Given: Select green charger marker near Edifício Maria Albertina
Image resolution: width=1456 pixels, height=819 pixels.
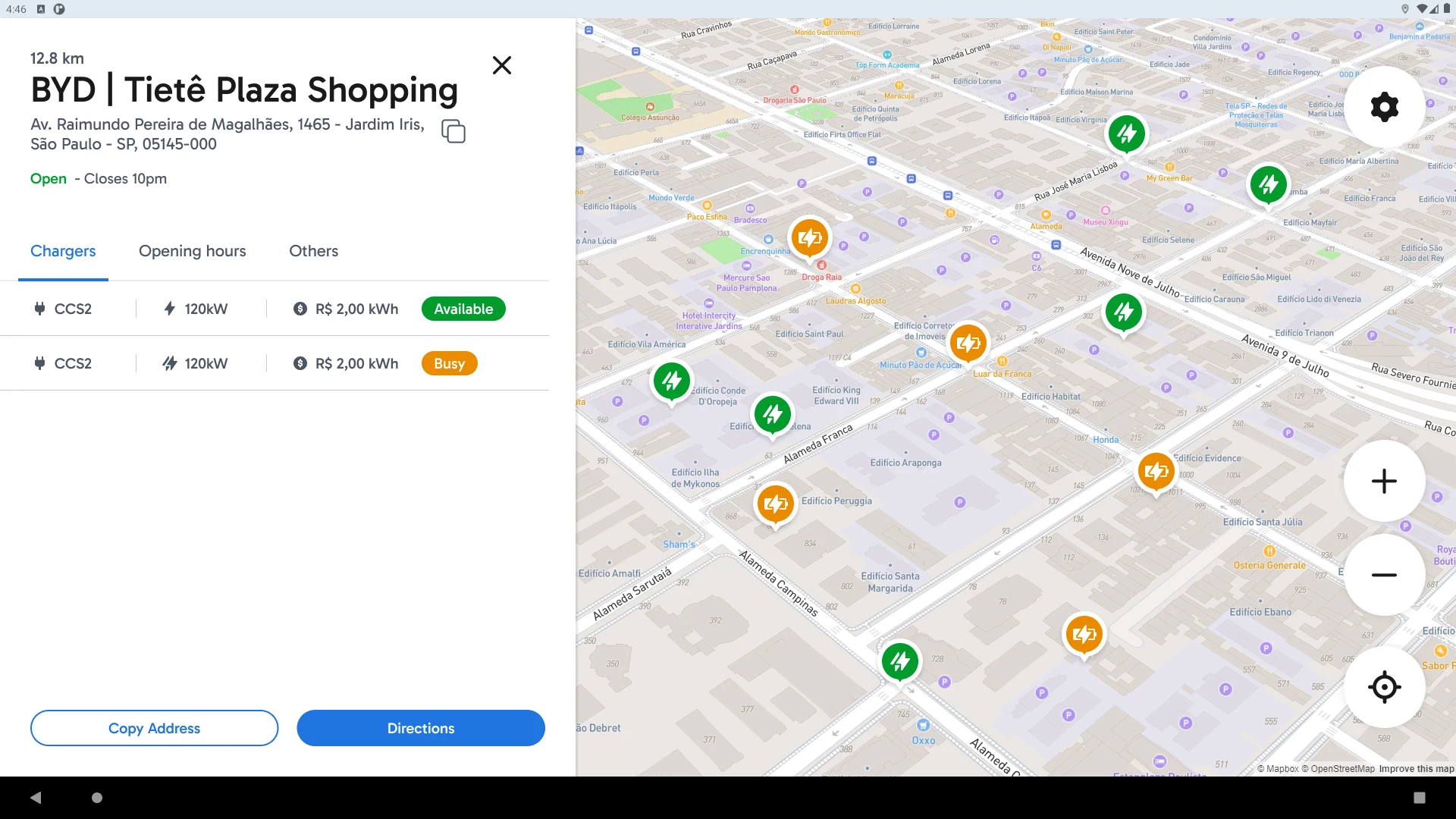Looking at the screenshot, I should (x=1269, y=184).
